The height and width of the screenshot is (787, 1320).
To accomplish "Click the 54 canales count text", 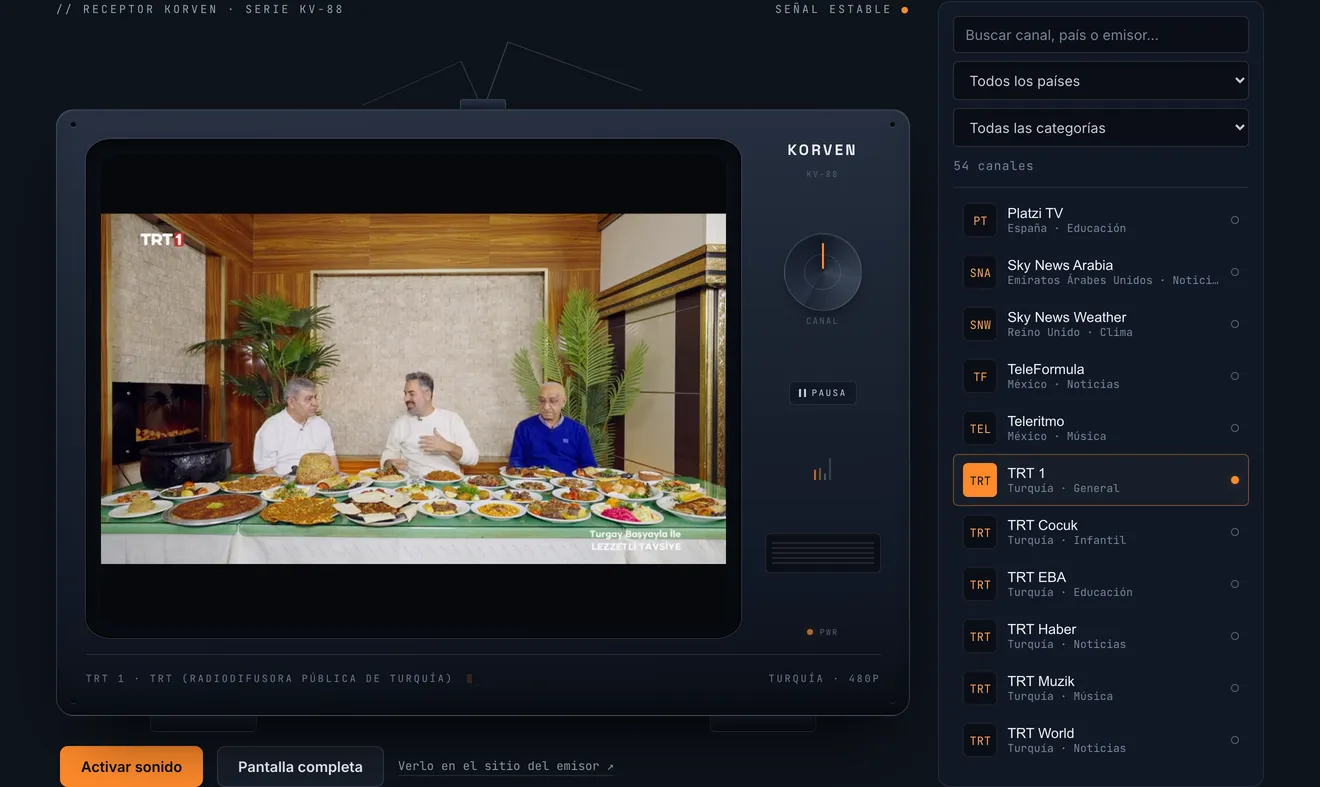I will point(993,166).
